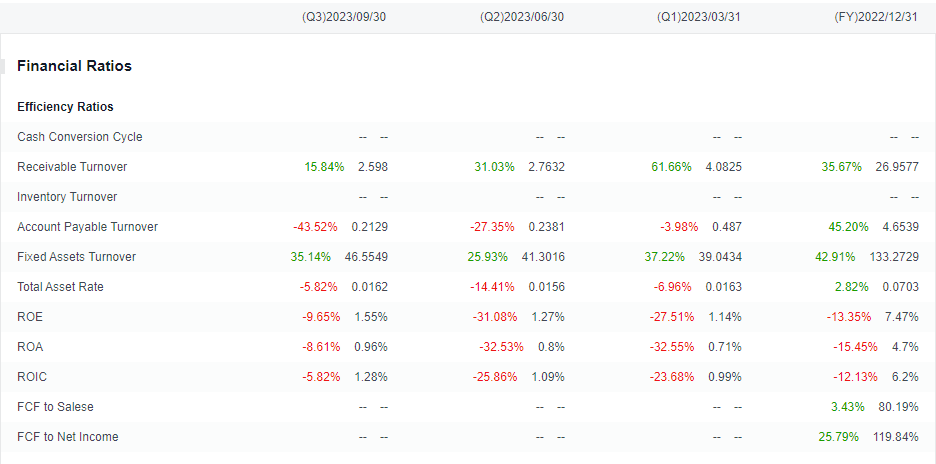Image resolution: width=936 pixels, height=464 pixels.
Task: Select the Inventory Turnover row label
Action: click(x=67, y=196)
